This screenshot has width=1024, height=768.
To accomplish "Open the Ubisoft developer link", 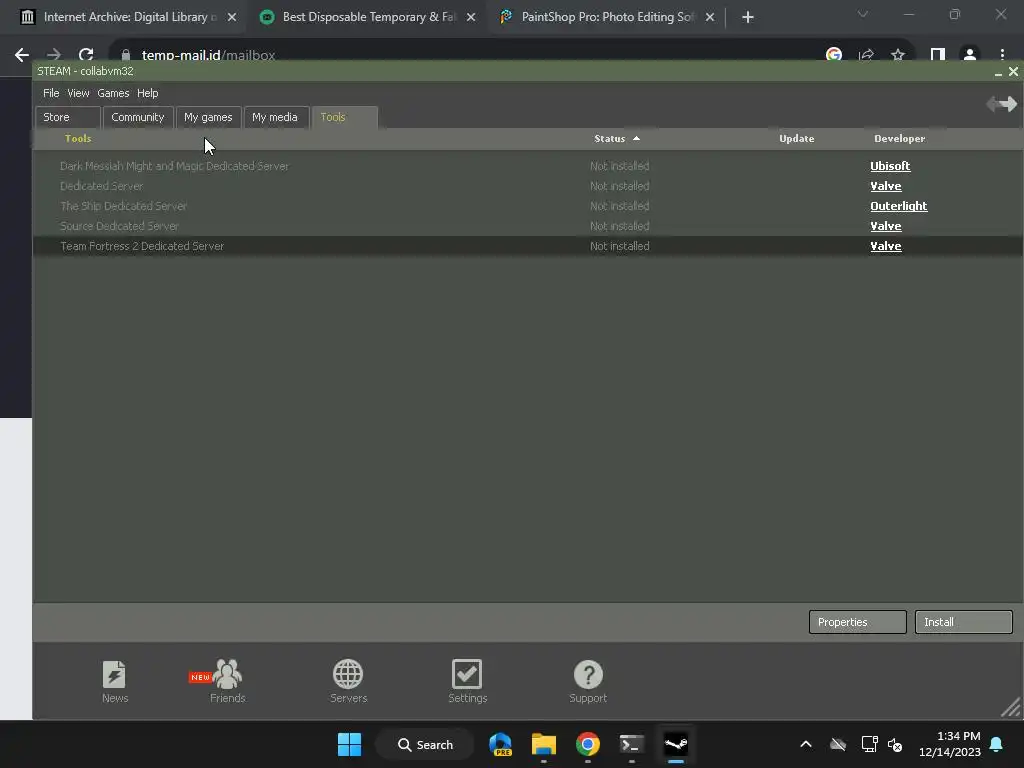I will [x=890, y=166].
